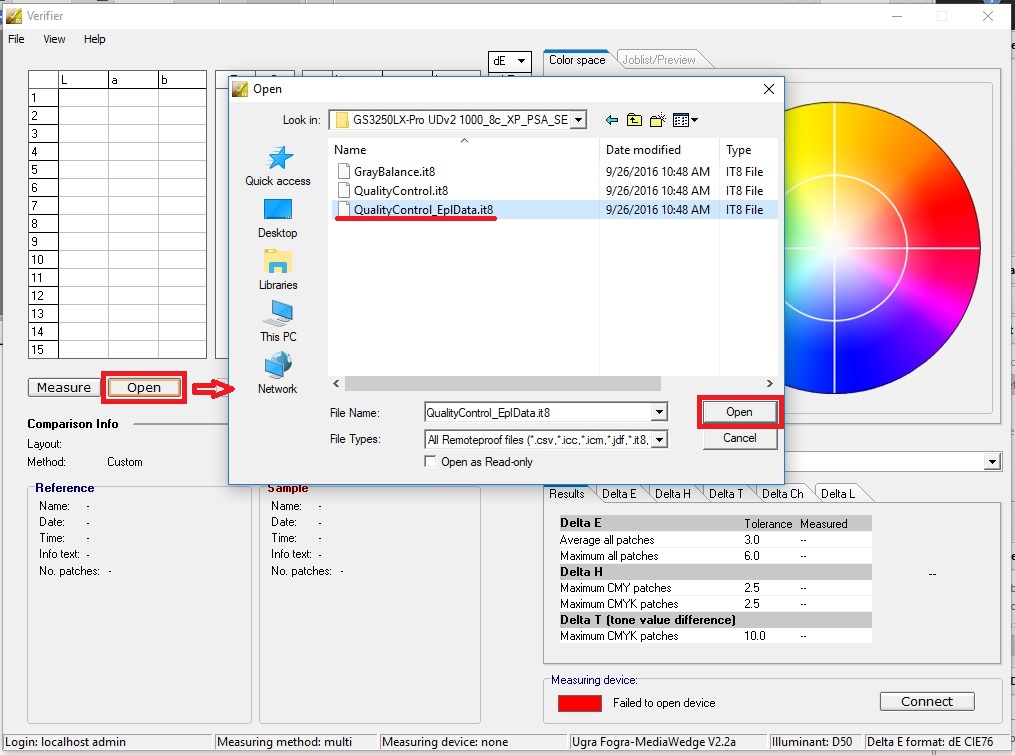Viewport: 1015px width, 755px height.
Task: Switch to the Delta T tab
Action: (726, 493)
